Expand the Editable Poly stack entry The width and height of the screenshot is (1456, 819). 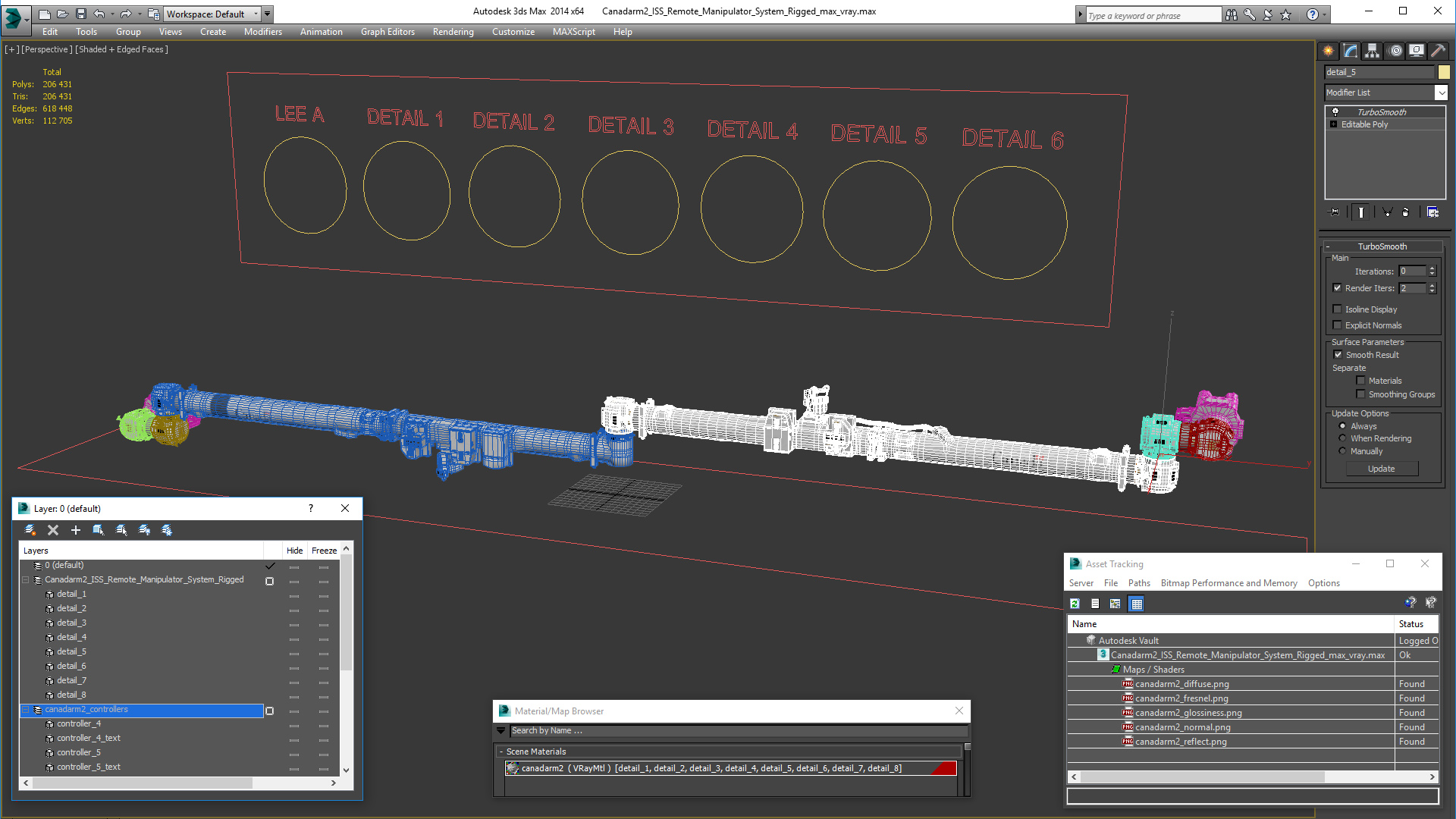point(1334,124)
